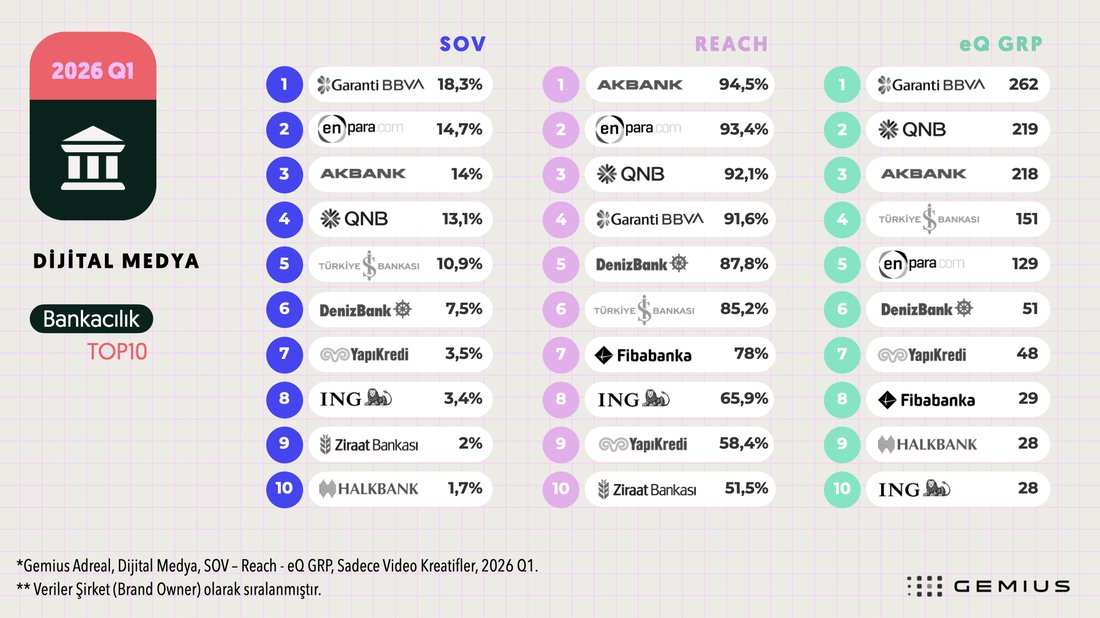1100x618 pixels.
Task: Select the eQ GRP column header
Action: [x=1000, y=44]
